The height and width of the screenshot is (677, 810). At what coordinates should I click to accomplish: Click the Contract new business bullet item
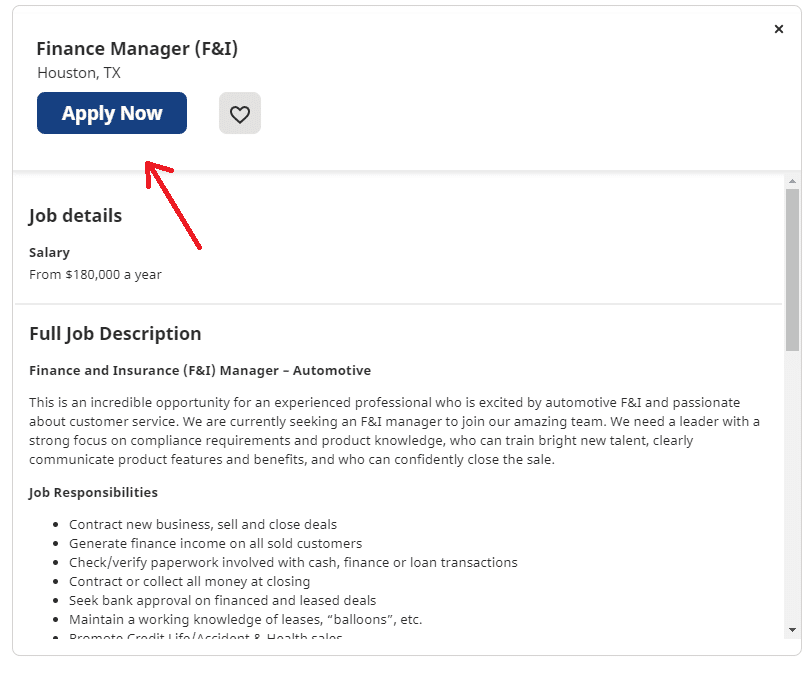203,524
